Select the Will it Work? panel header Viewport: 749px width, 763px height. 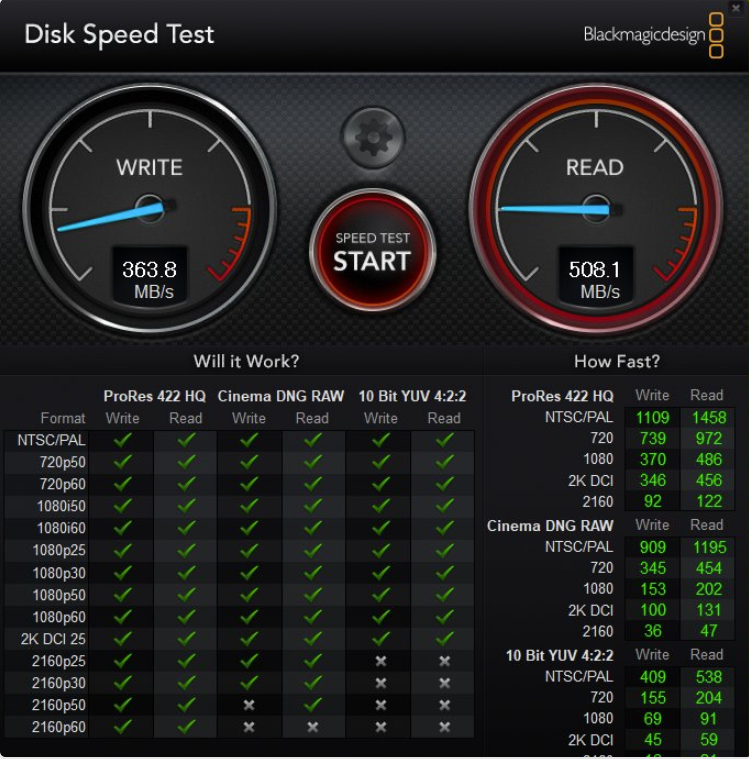[246, 361]
